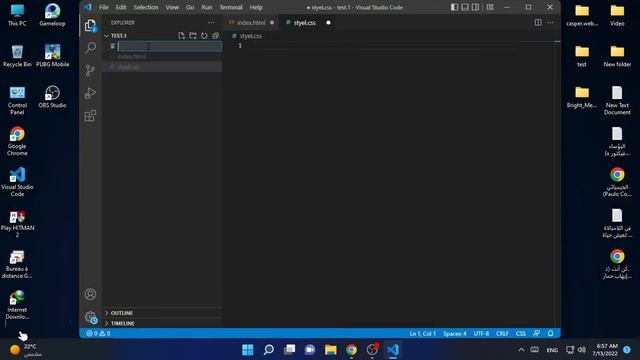
Task: Open the Go menu
Action: 190,7
